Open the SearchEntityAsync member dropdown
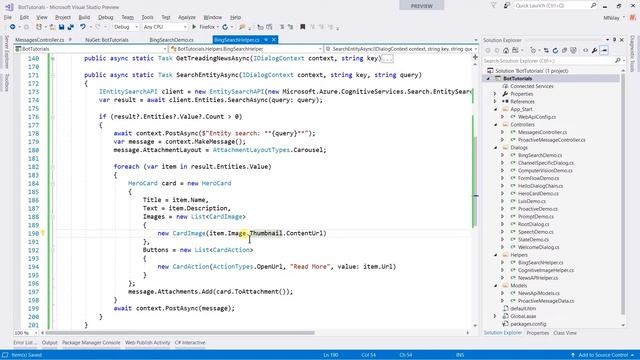Image resolution: width=640 pixels, height=360 pixels. 401,49
